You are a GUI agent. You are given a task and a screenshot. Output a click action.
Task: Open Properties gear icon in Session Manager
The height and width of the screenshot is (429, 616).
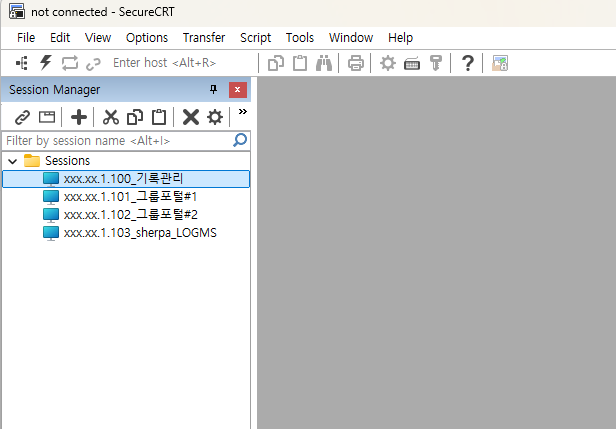click(215, 117)
